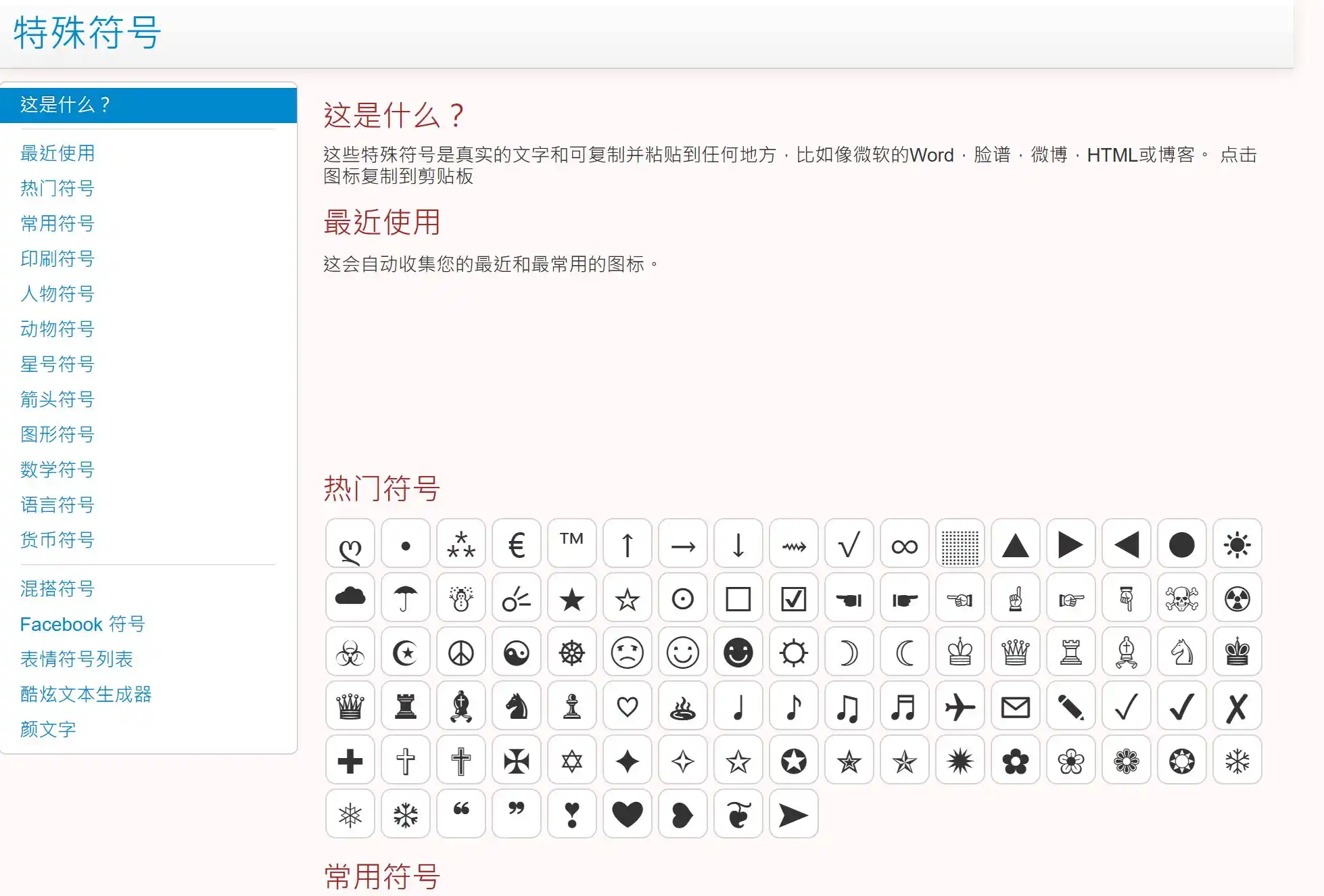Copy the umbrella symbol
The image size is (1324, 896).
point(406,598)
